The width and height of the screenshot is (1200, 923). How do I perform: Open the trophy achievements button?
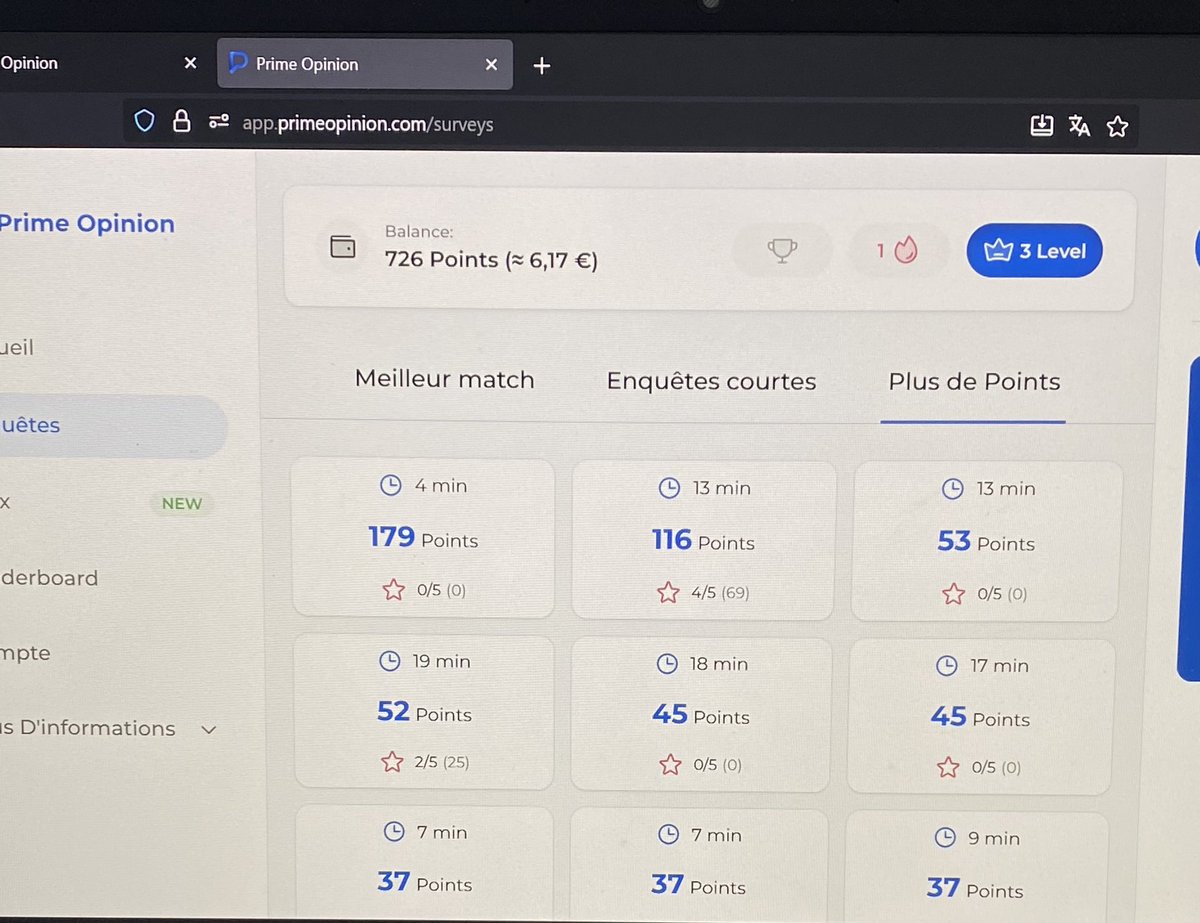point(782,250)
